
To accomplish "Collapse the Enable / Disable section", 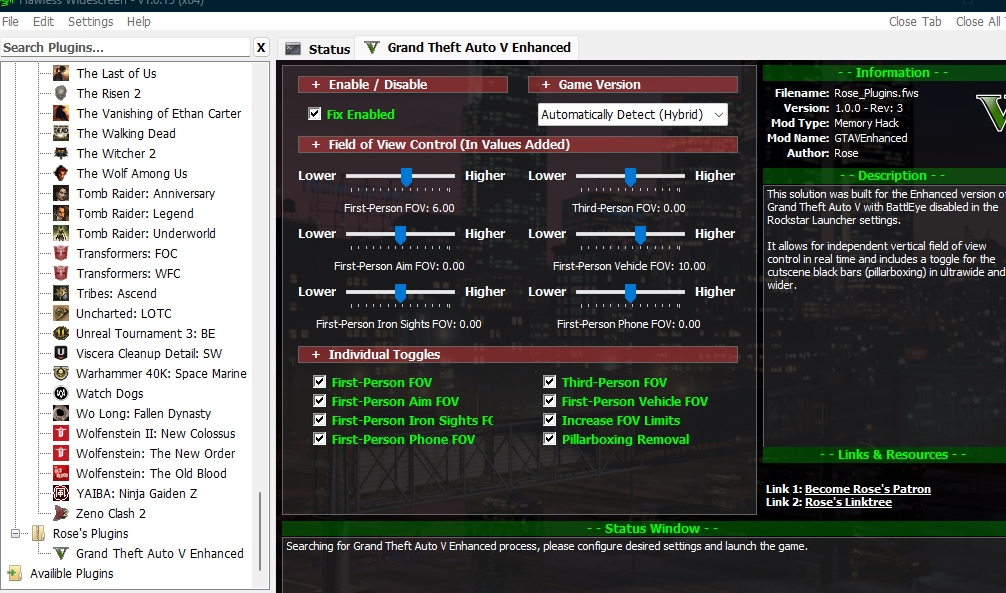I will 402,84.
